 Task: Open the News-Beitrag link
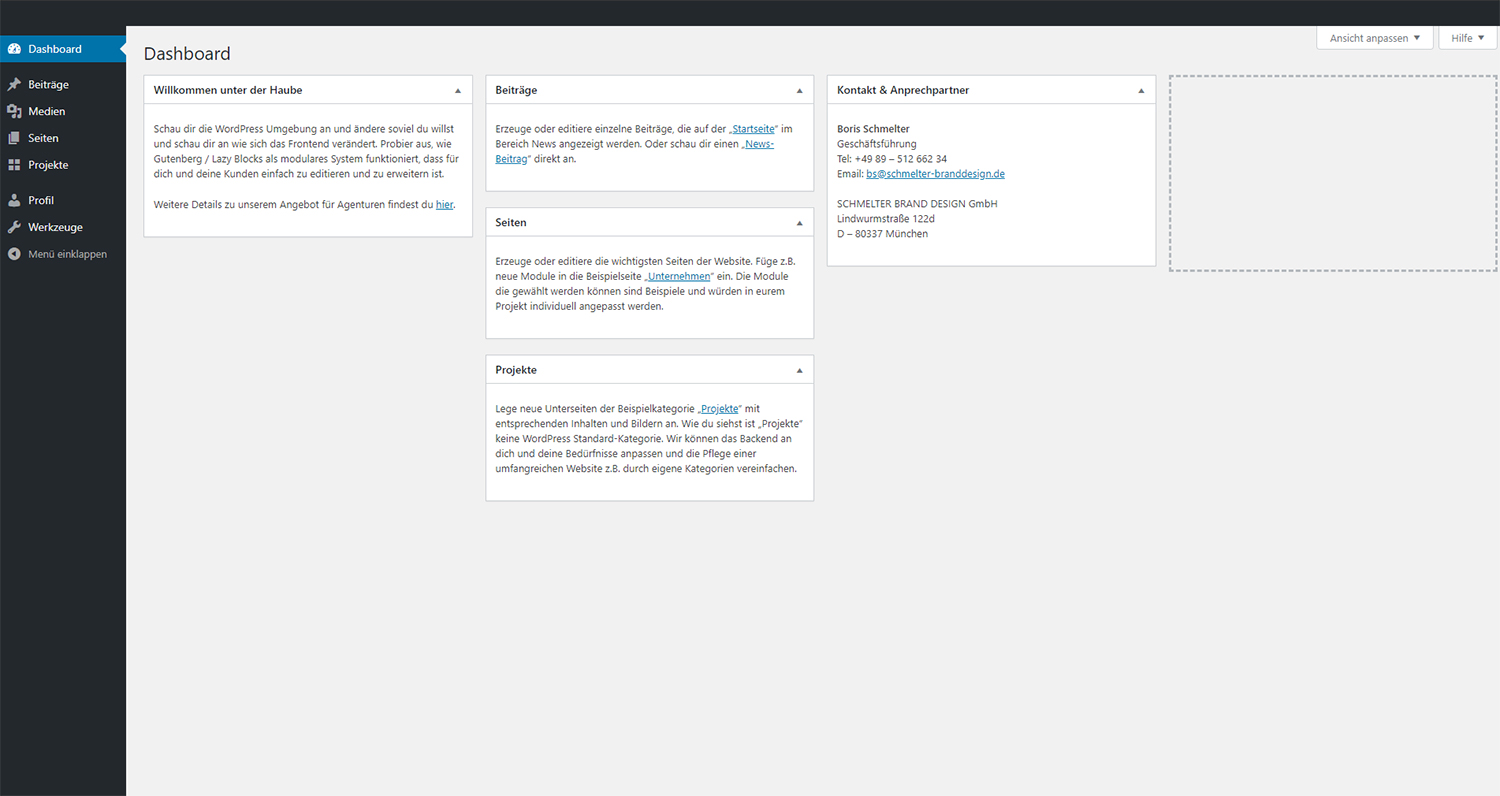(757, 144)
